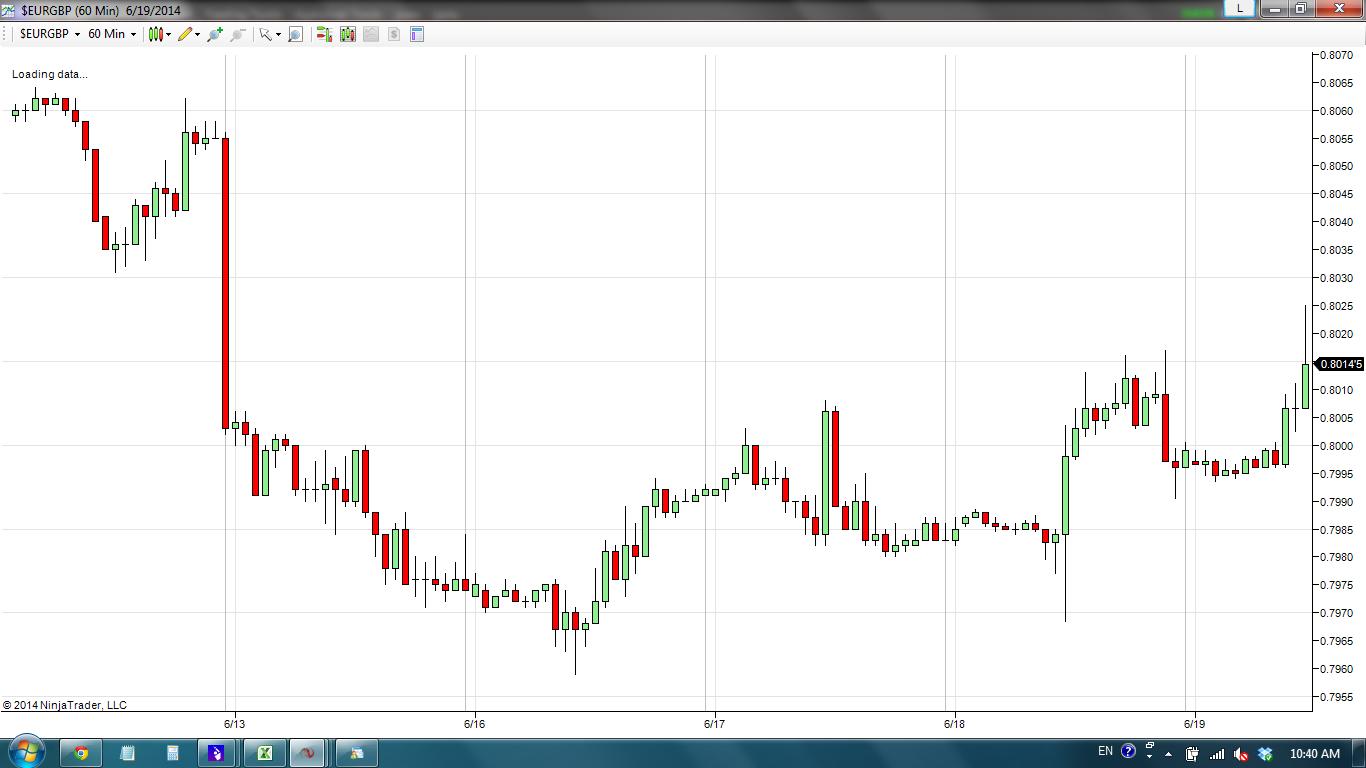Select the cursor pointer tool icon
This screenshot has height=768, width=1366.
click(265, 34)
